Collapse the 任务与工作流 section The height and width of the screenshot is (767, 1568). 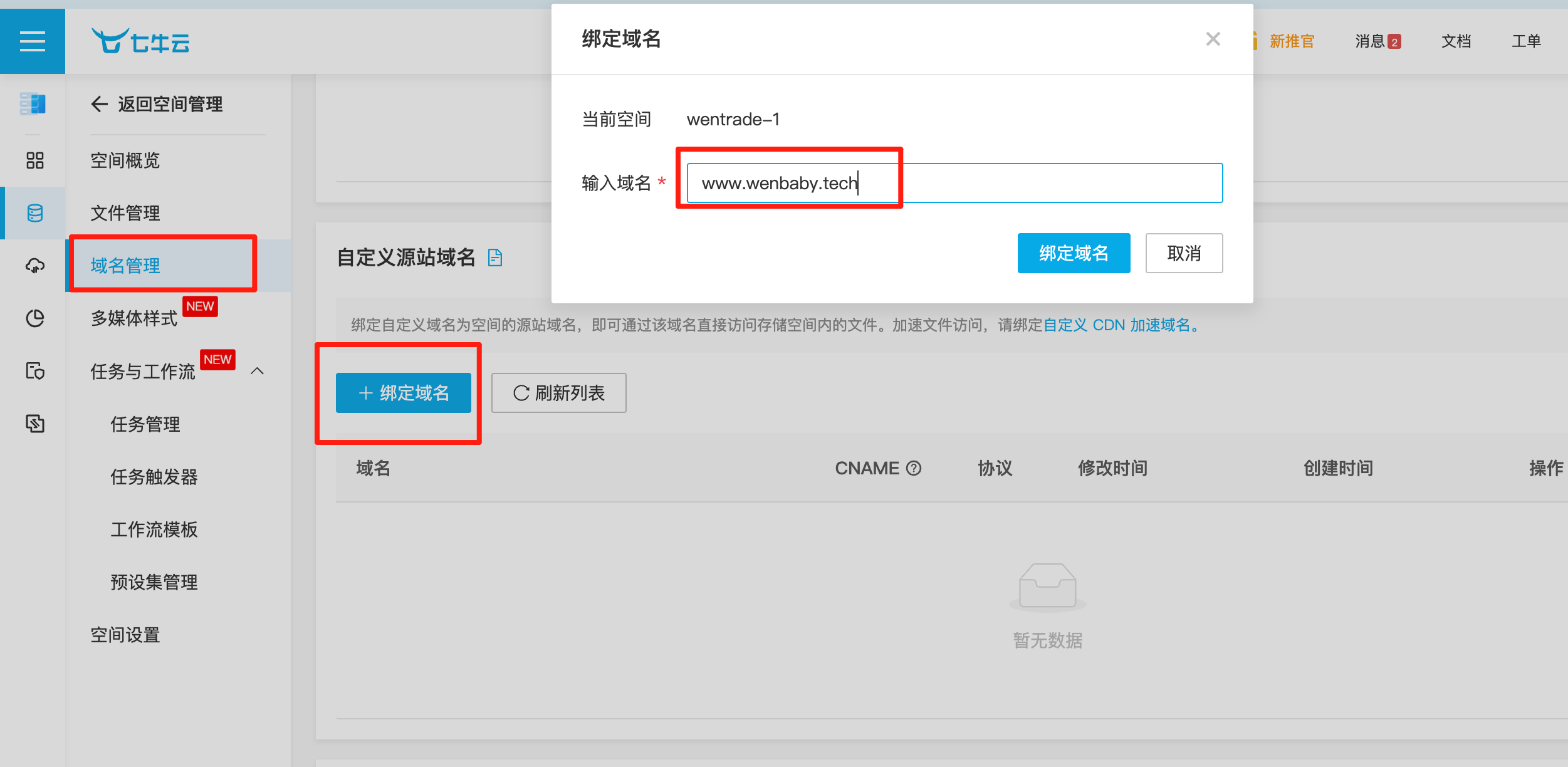(x=257, y=371)
